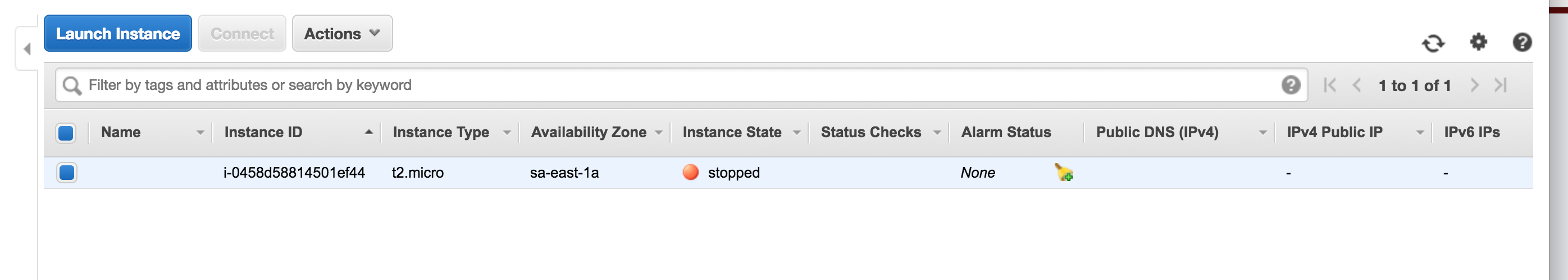Toggle the select-all checkbox in header

coord(66,132)
